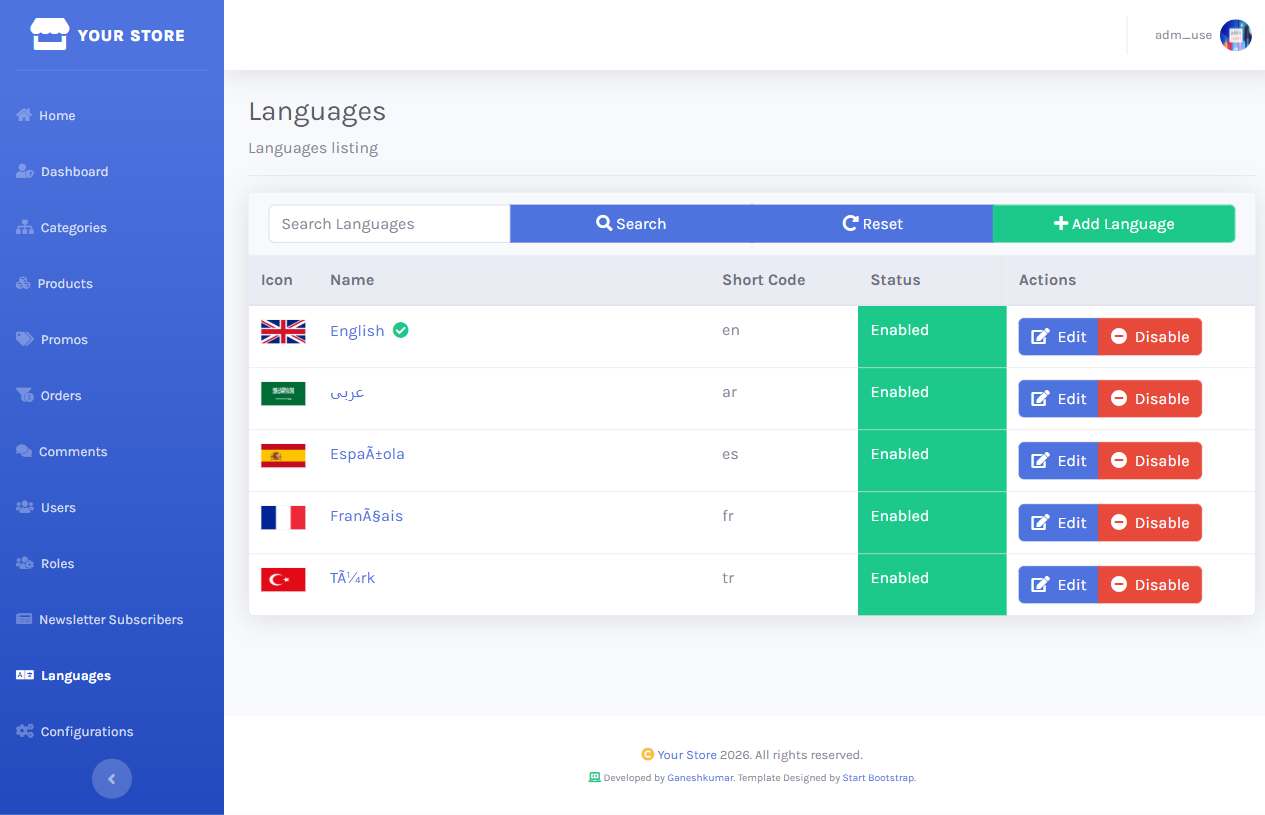Disable the Arabic (ar) language

tap(1150, 399)
